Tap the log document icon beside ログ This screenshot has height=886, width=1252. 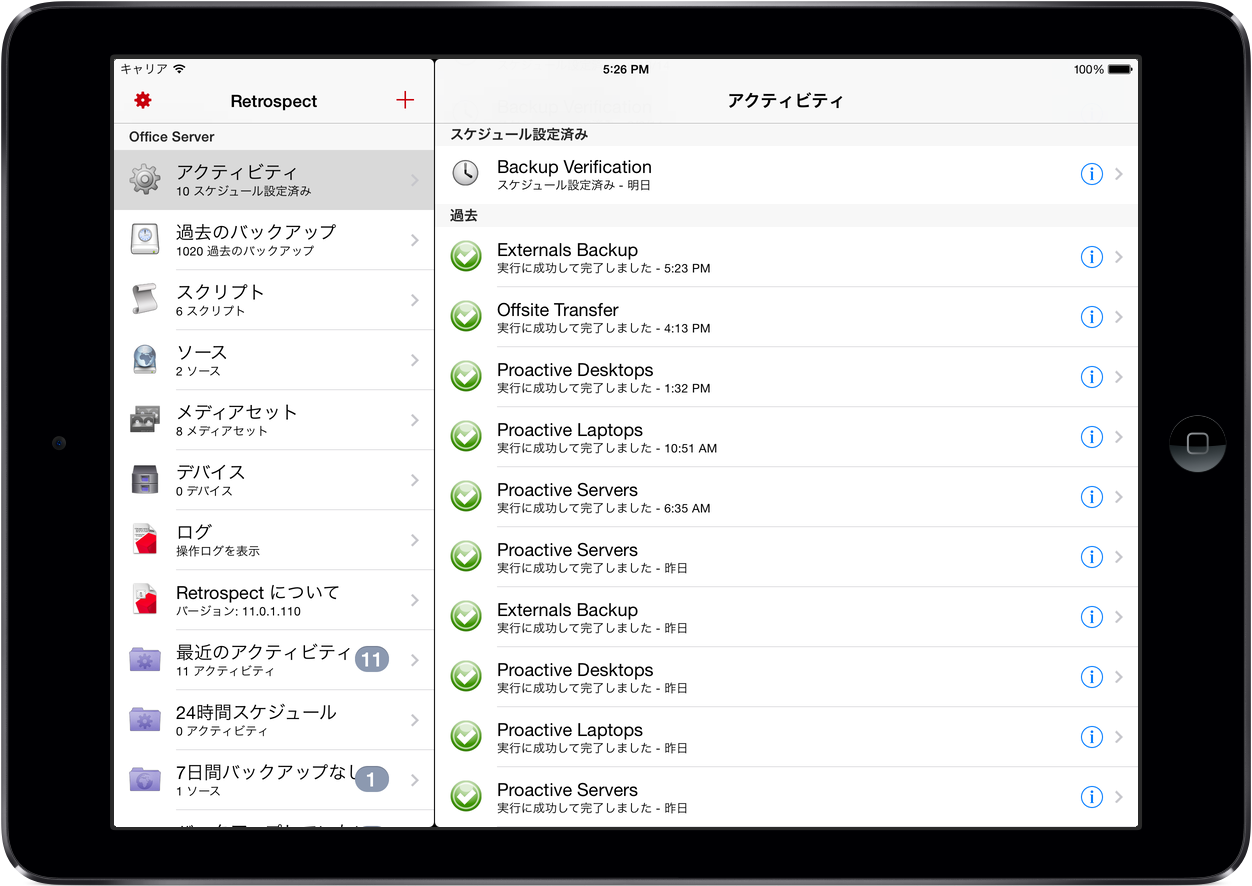pyautogui.click(x=145, y=540)
